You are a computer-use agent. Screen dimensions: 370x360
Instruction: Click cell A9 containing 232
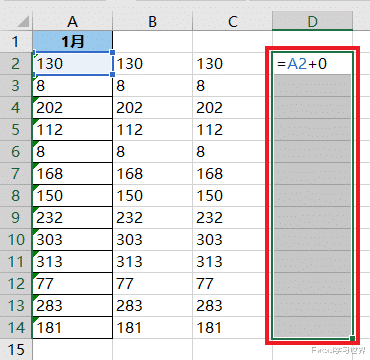[72, 217]
